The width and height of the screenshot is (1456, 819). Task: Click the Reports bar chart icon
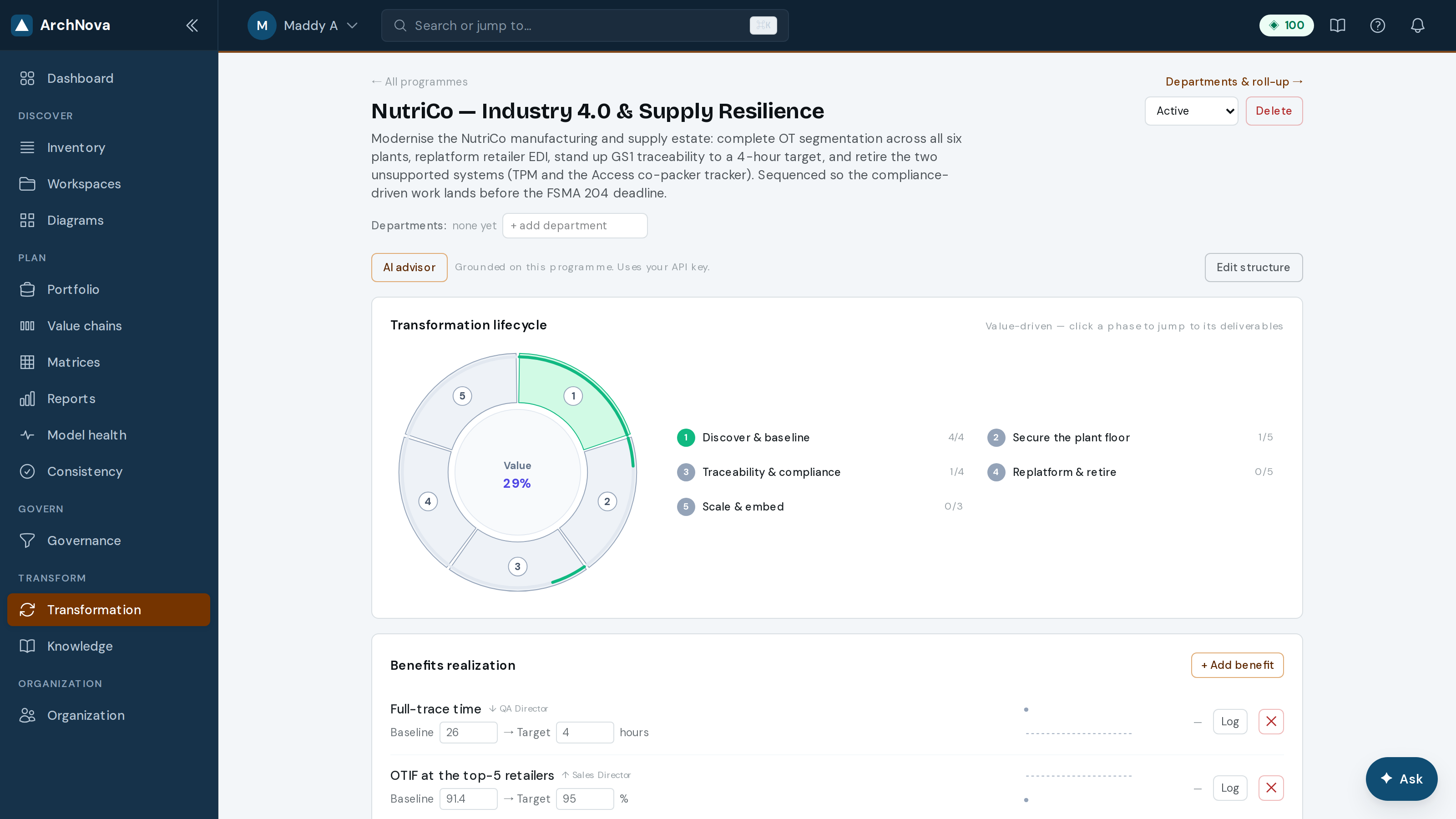(x=27, y=399)
